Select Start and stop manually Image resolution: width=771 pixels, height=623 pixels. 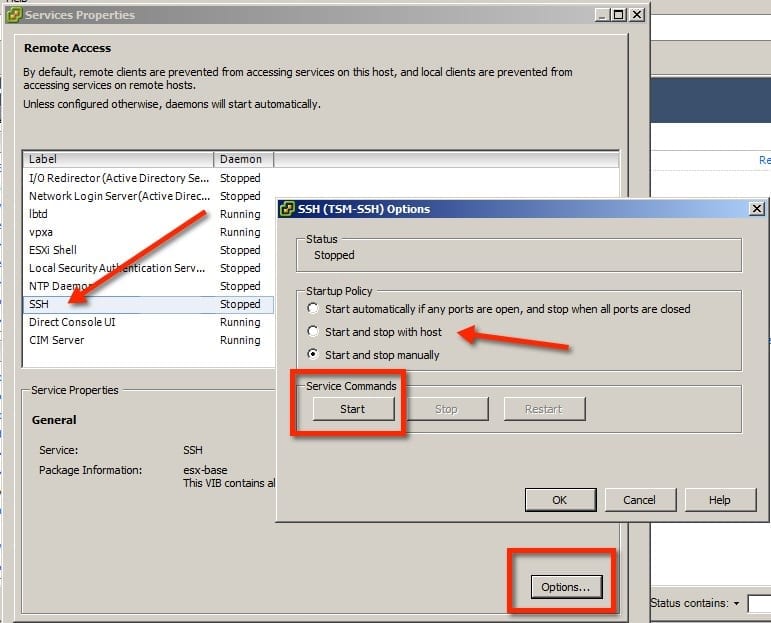(x=313, y=355)
